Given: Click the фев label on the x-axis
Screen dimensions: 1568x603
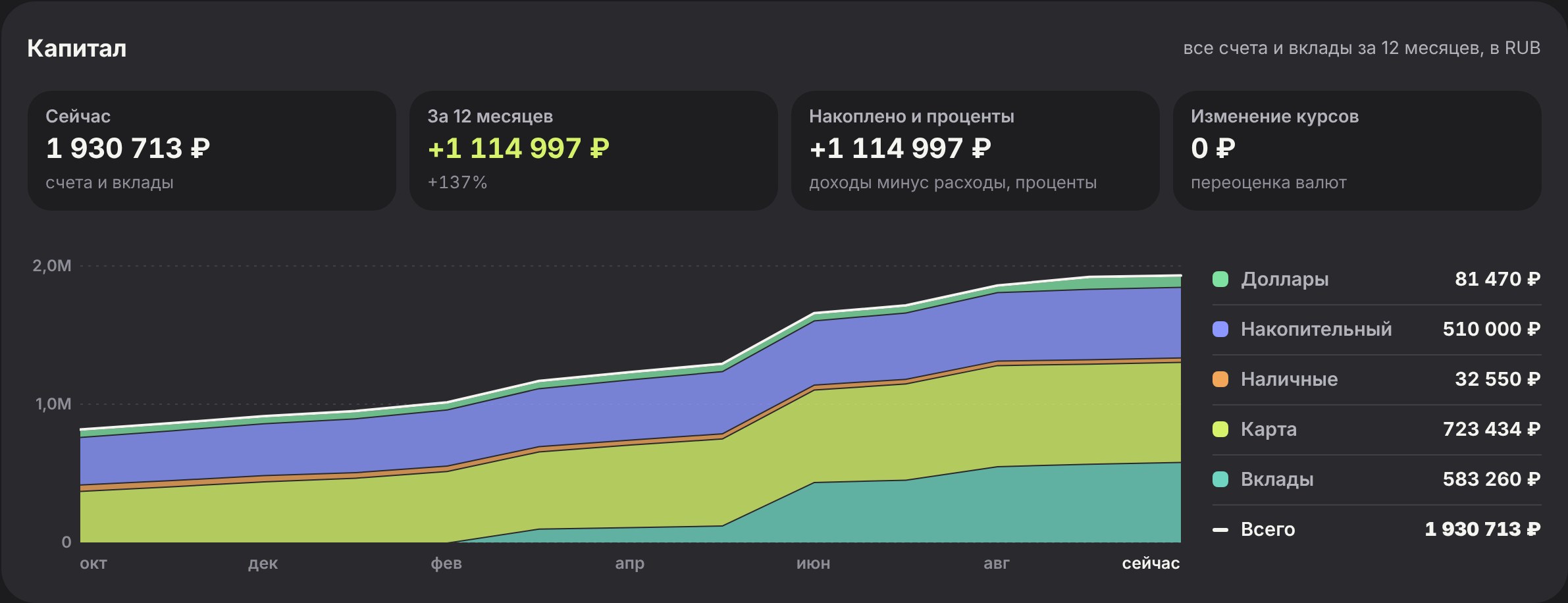Looking at the screenshot, I should [446, 564].
